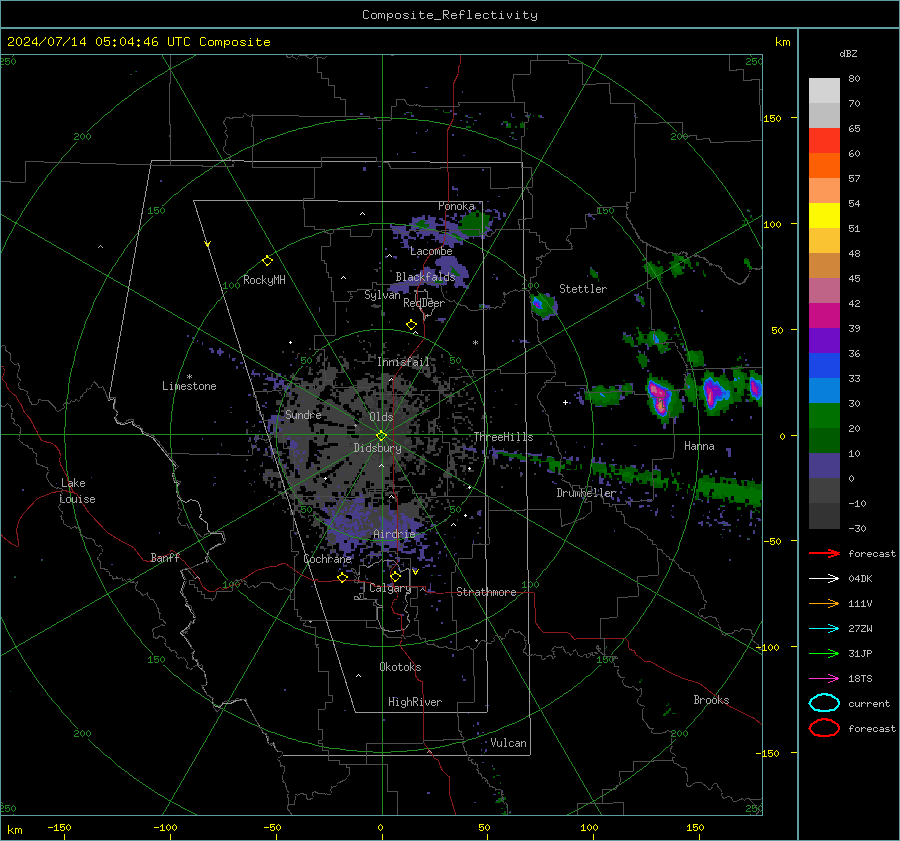This screenshot has width=900, height=841.
Task: Click the storm cell beside Stettler
Action: point(542,306)
